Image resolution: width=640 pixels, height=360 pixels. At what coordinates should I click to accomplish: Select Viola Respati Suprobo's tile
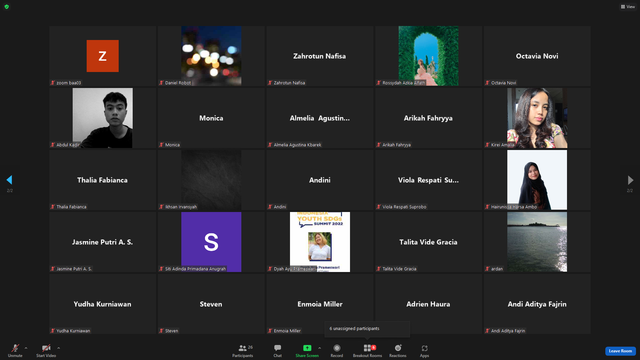coord(428,180)
